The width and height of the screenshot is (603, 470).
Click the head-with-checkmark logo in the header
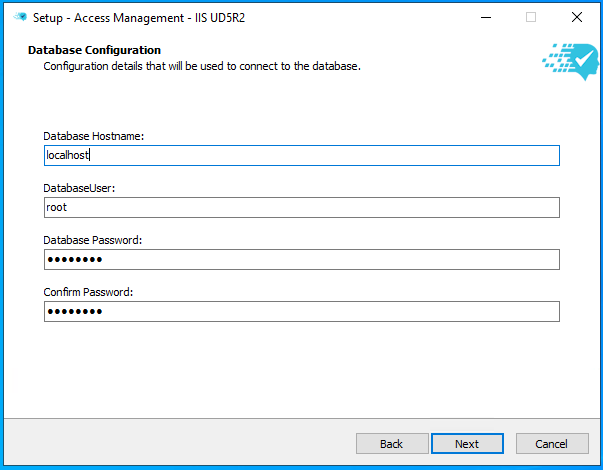570,62
